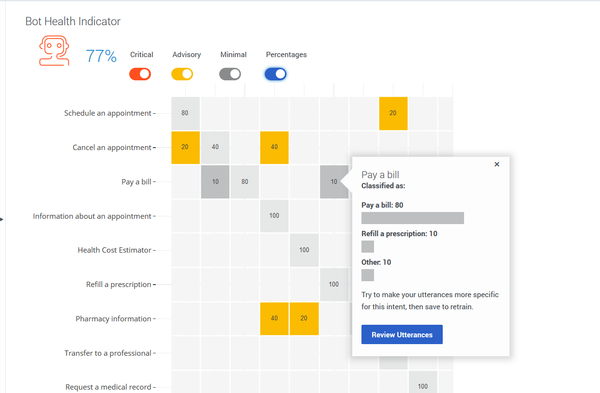
Task: Click the Pay a bill 80 cell
Action: 245,182
